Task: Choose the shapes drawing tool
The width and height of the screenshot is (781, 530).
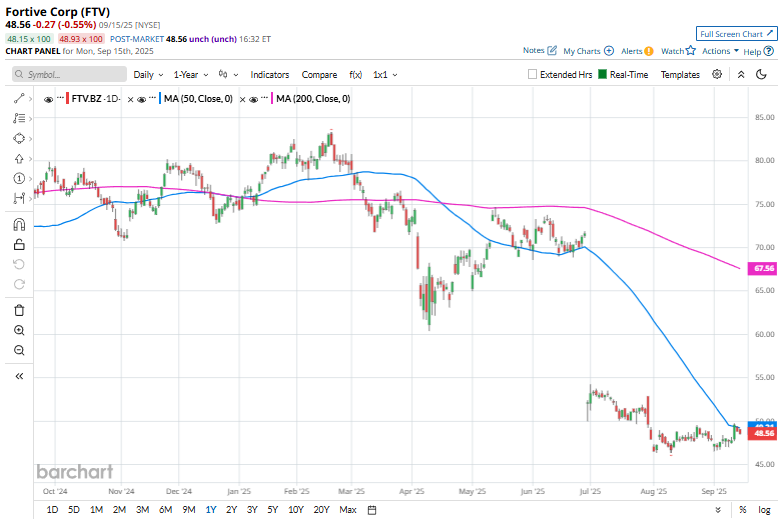Action: (19, 138)
